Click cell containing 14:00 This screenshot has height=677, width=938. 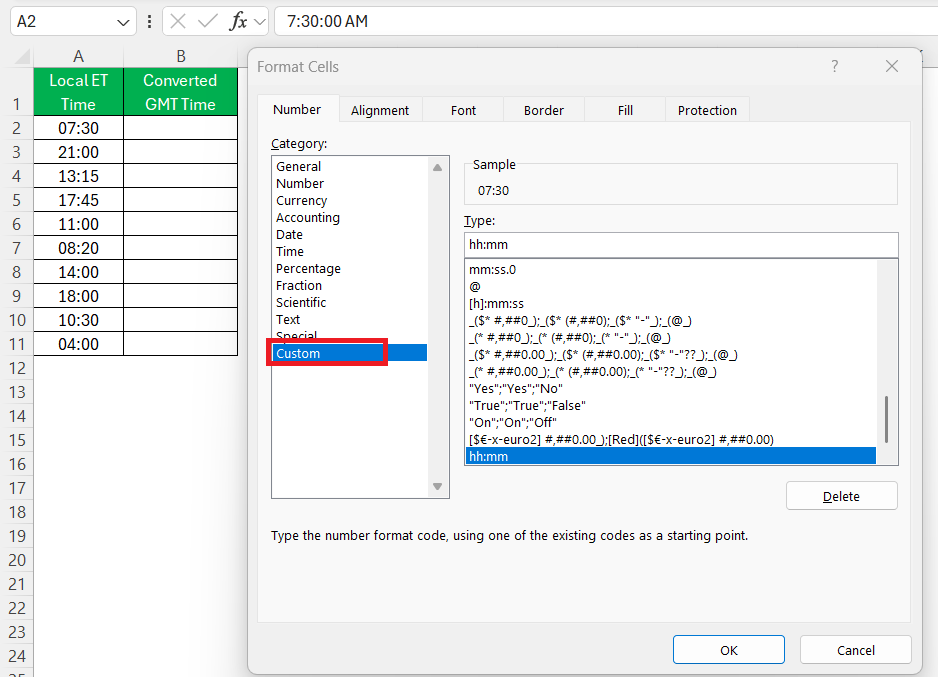pos(78,272)
